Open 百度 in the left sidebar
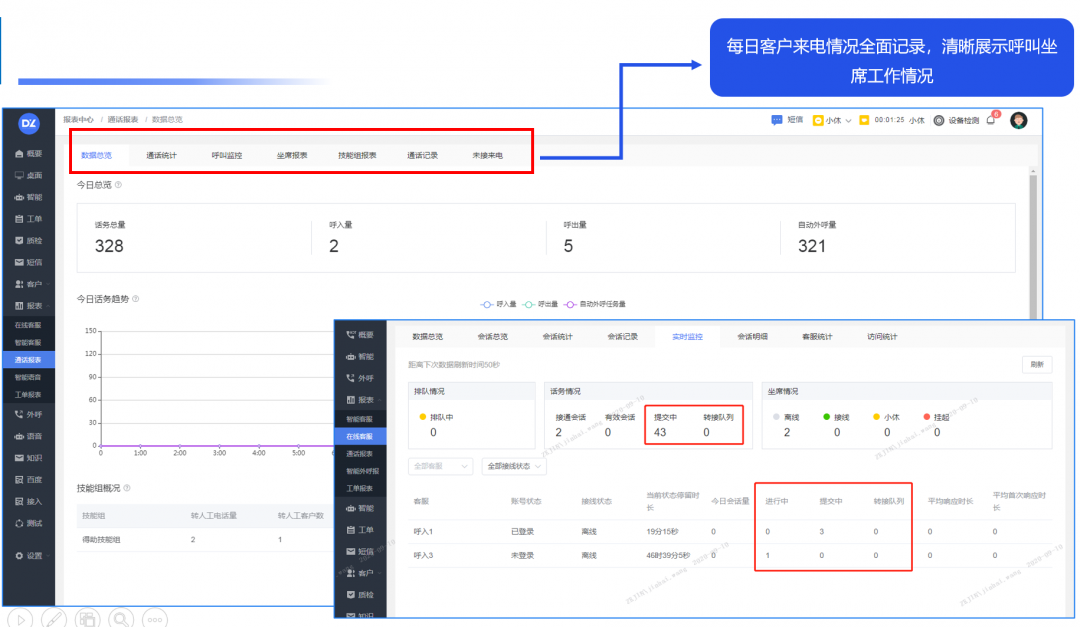This screenshot has height=627, width=1080. 29,480
